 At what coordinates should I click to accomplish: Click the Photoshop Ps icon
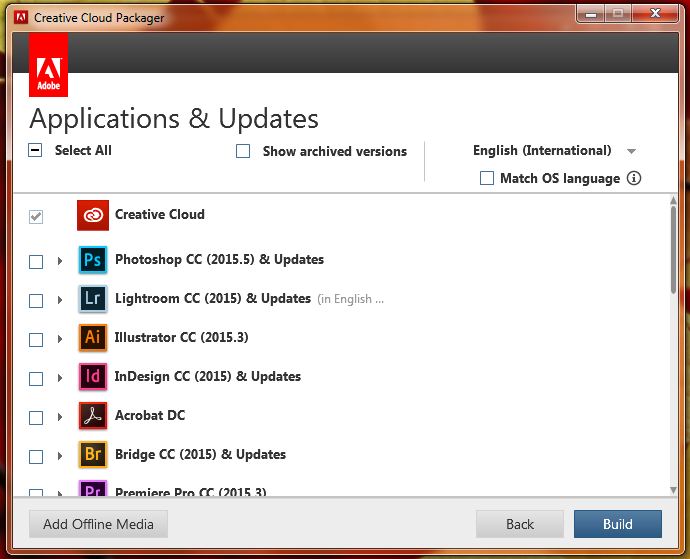[93, 260]
